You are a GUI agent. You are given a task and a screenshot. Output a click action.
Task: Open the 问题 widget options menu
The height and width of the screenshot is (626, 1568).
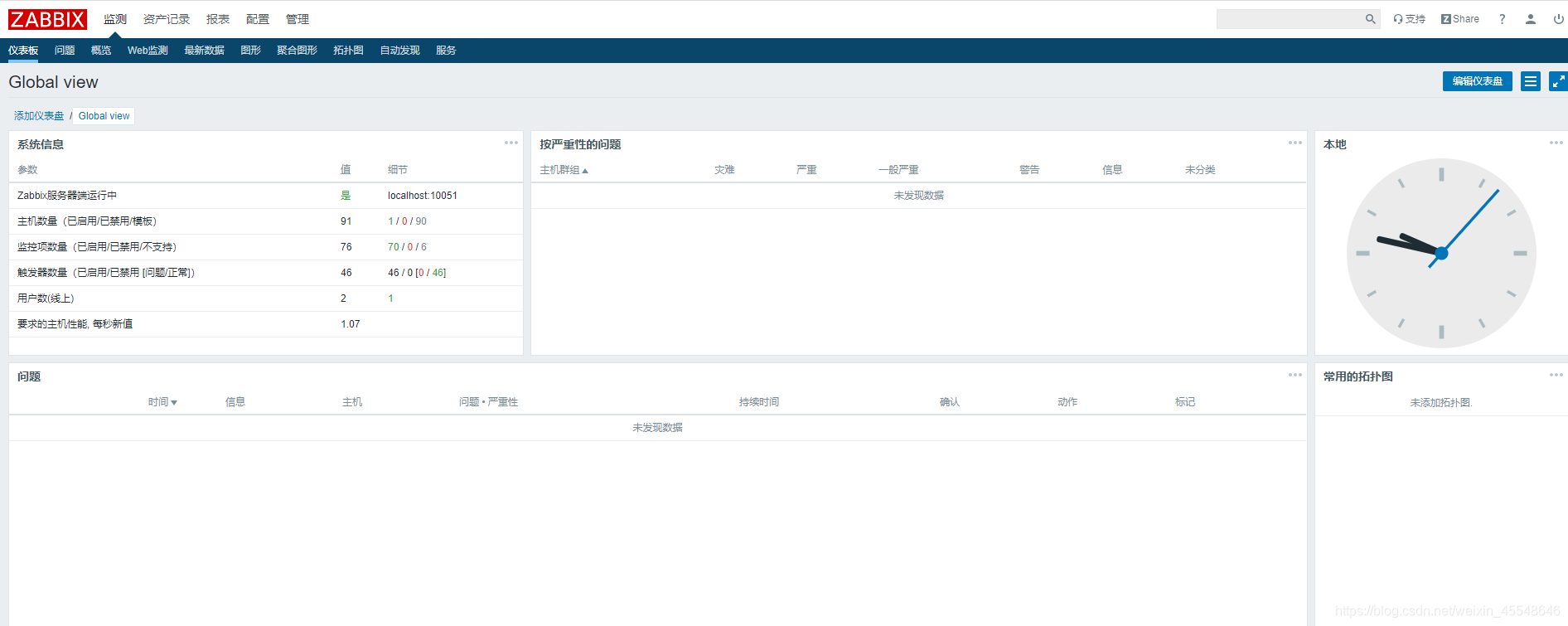click(1295, 375)
